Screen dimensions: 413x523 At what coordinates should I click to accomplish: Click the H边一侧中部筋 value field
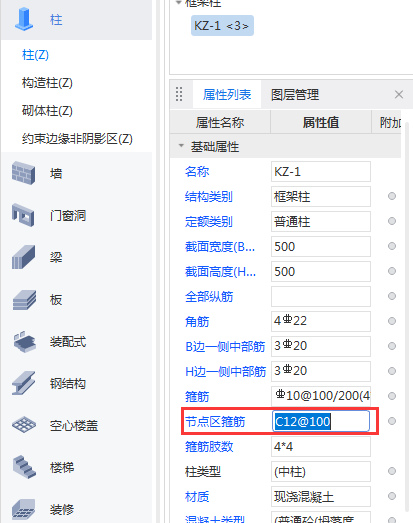coord(321,372)
